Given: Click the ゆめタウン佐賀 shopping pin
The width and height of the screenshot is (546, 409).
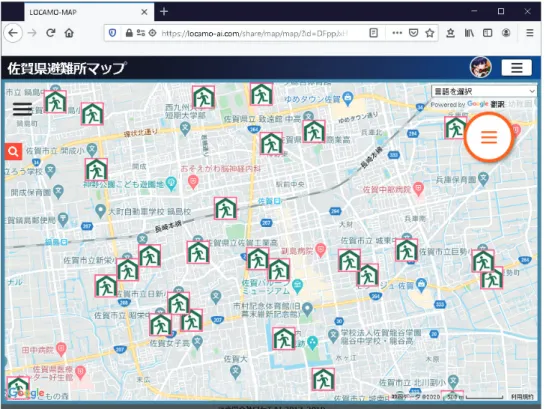Looking at the screenshot, I should 348,99.
